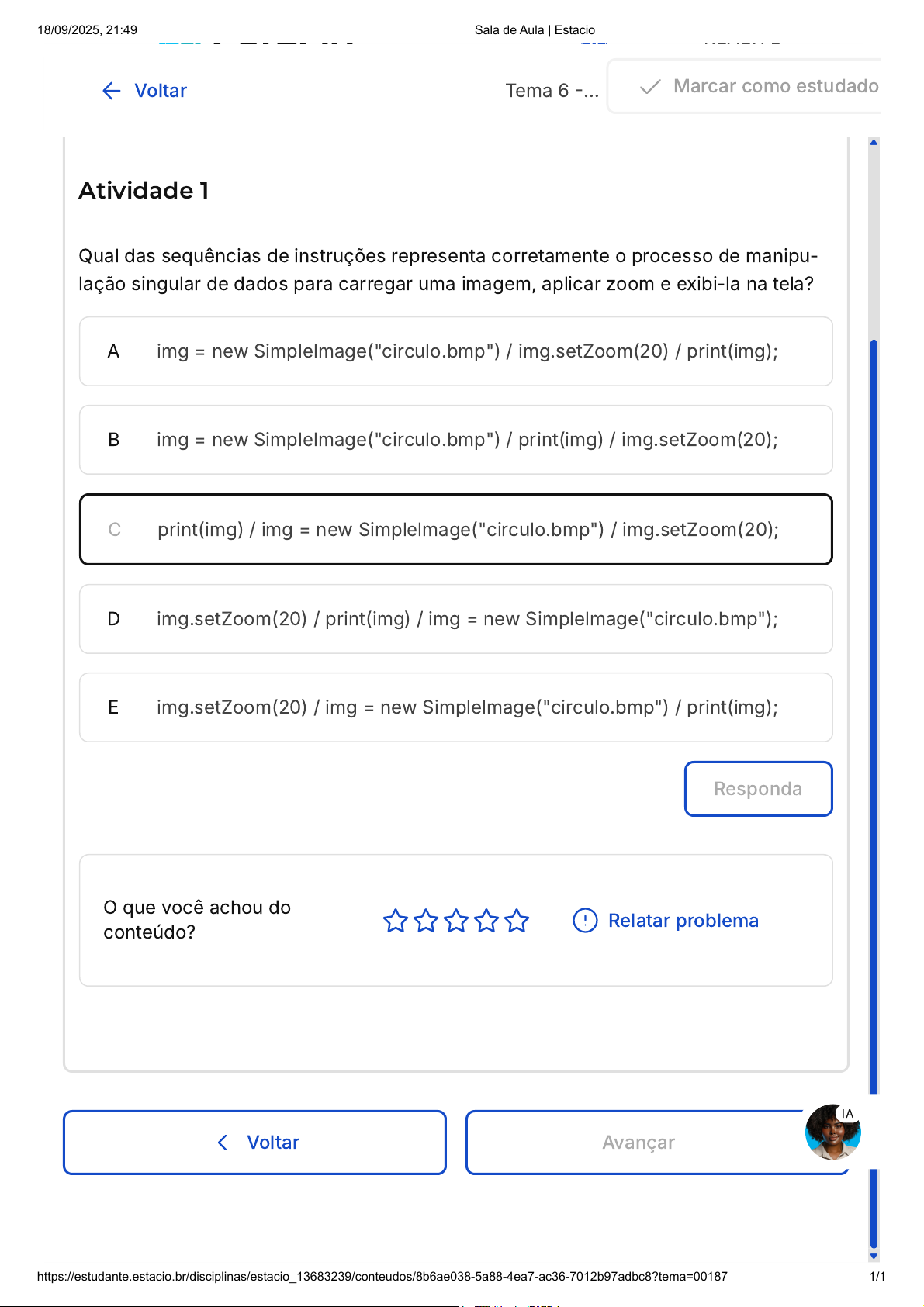Pick answer option E starting with img.setZoom(20)
Viewport: 924px width, 1307px height.
455,707
